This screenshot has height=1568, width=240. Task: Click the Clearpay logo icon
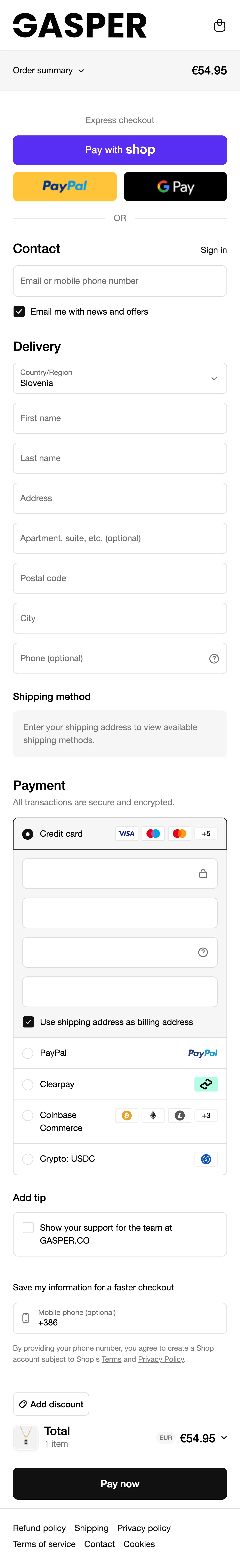point(206,1084)
